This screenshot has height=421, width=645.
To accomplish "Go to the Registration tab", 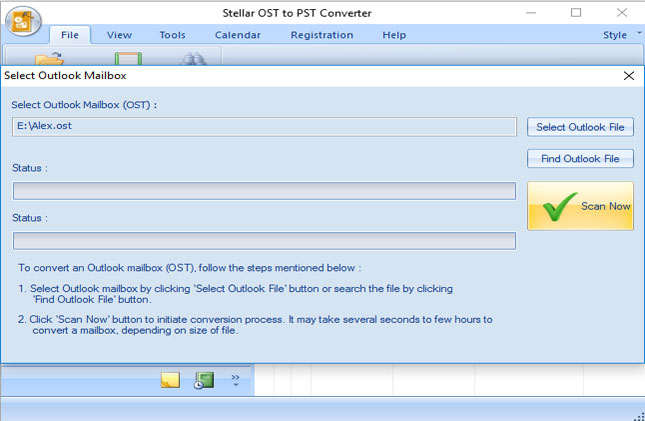I will (x=321, y=35).
